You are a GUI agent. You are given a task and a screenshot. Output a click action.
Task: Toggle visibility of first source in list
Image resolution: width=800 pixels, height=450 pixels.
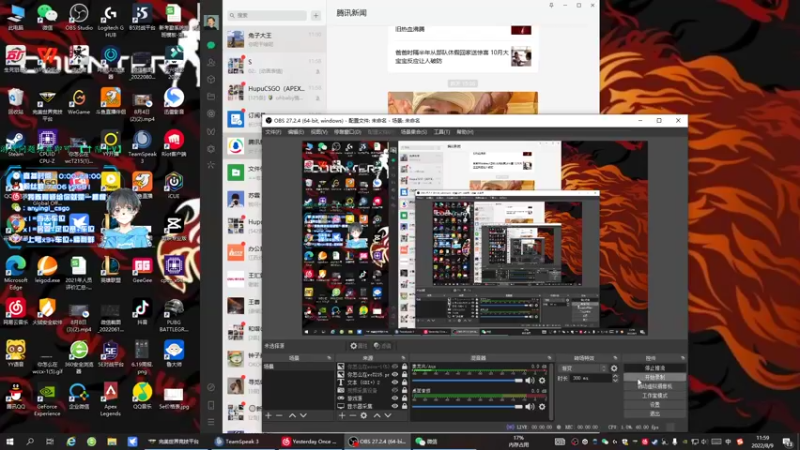(x=395, y=366)
